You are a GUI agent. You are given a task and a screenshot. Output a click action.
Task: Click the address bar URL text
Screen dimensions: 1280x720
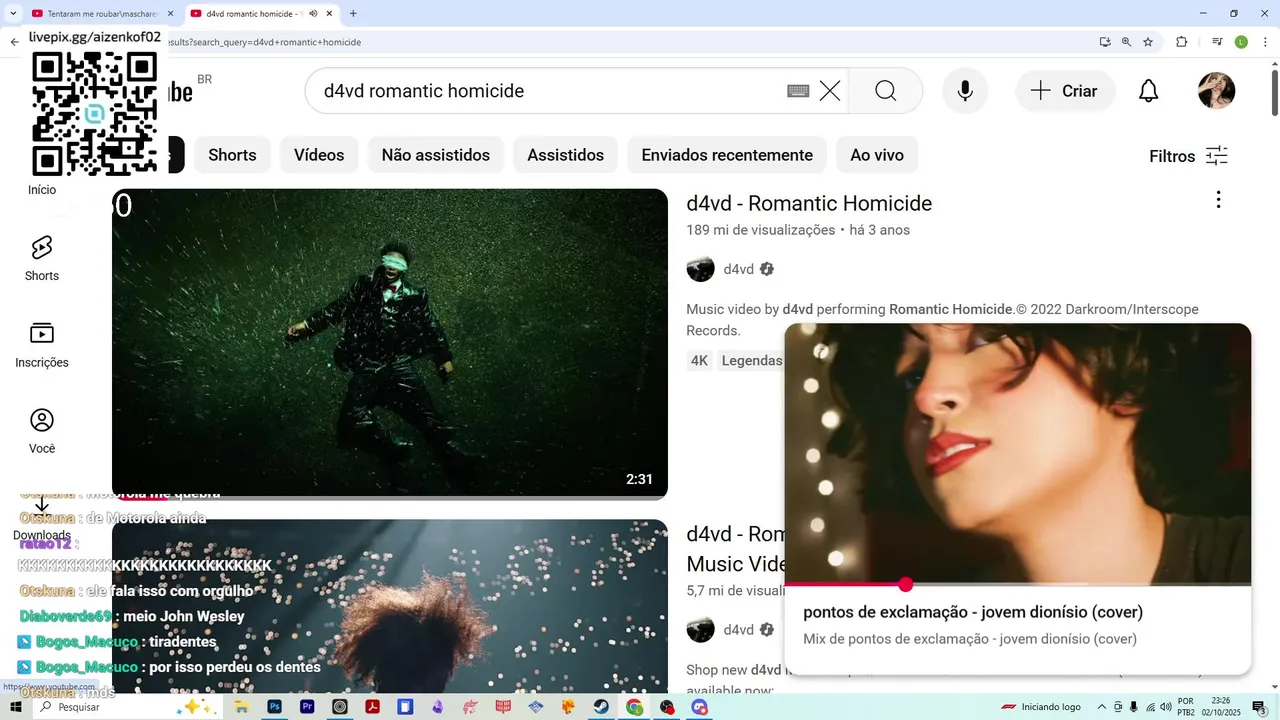pyautogui.click(x=264, y=42)
